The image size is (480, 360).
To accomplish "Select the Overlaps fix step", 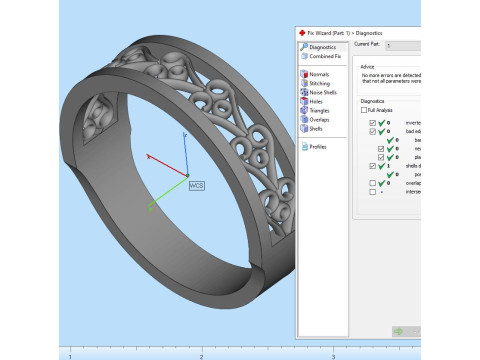I will point(315,119).
